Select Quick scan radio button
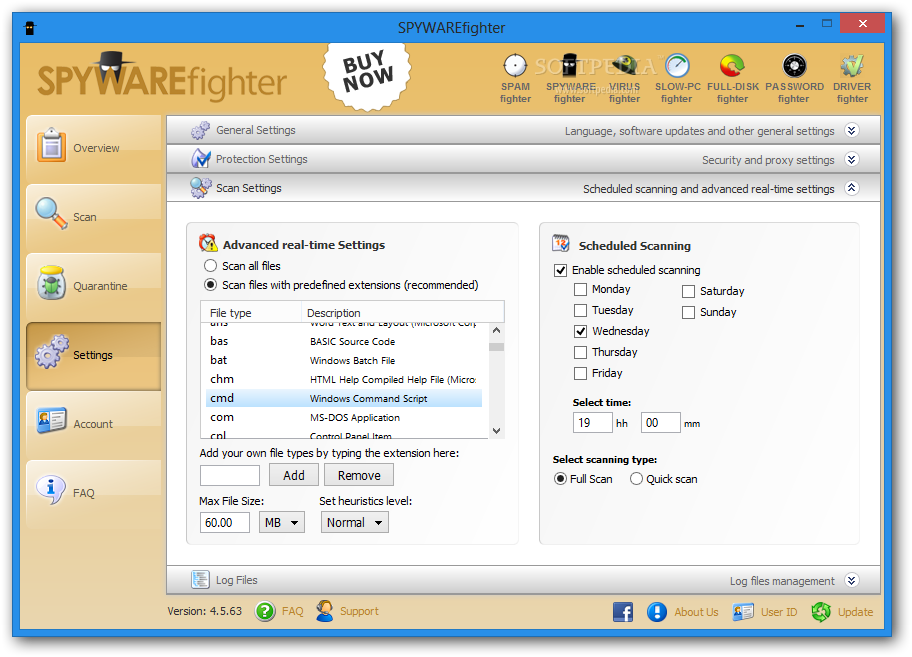912x657 pixels. point(636,479)
